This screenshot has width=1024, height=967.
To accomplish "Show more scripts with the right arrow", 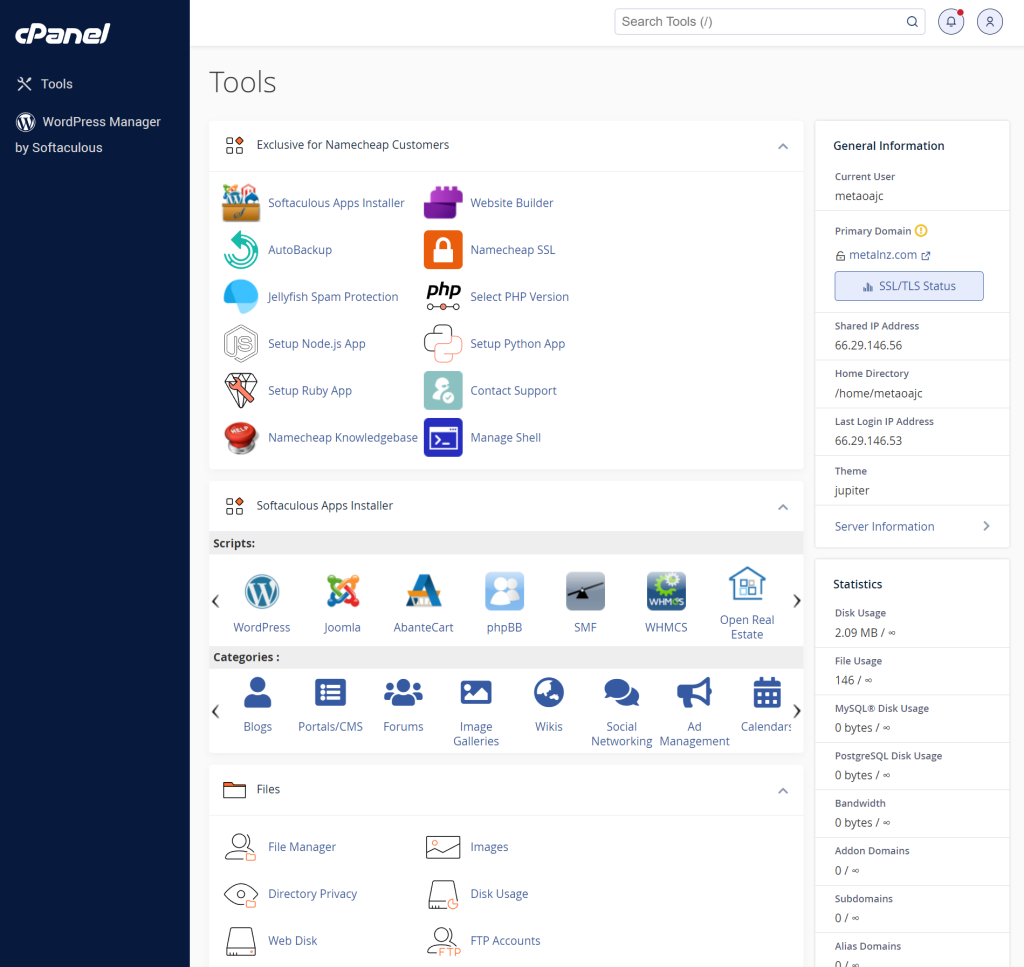I will pos(797,601).
